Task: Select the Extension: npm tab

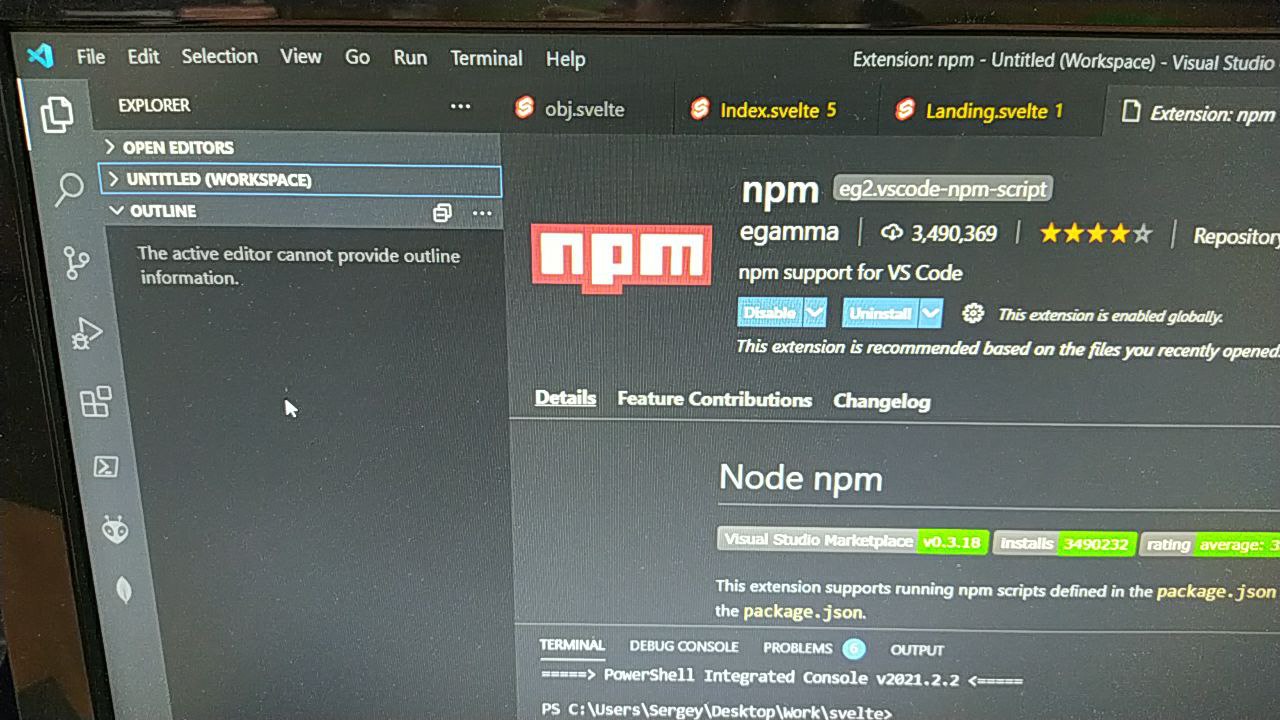Action: [1200, 113]
